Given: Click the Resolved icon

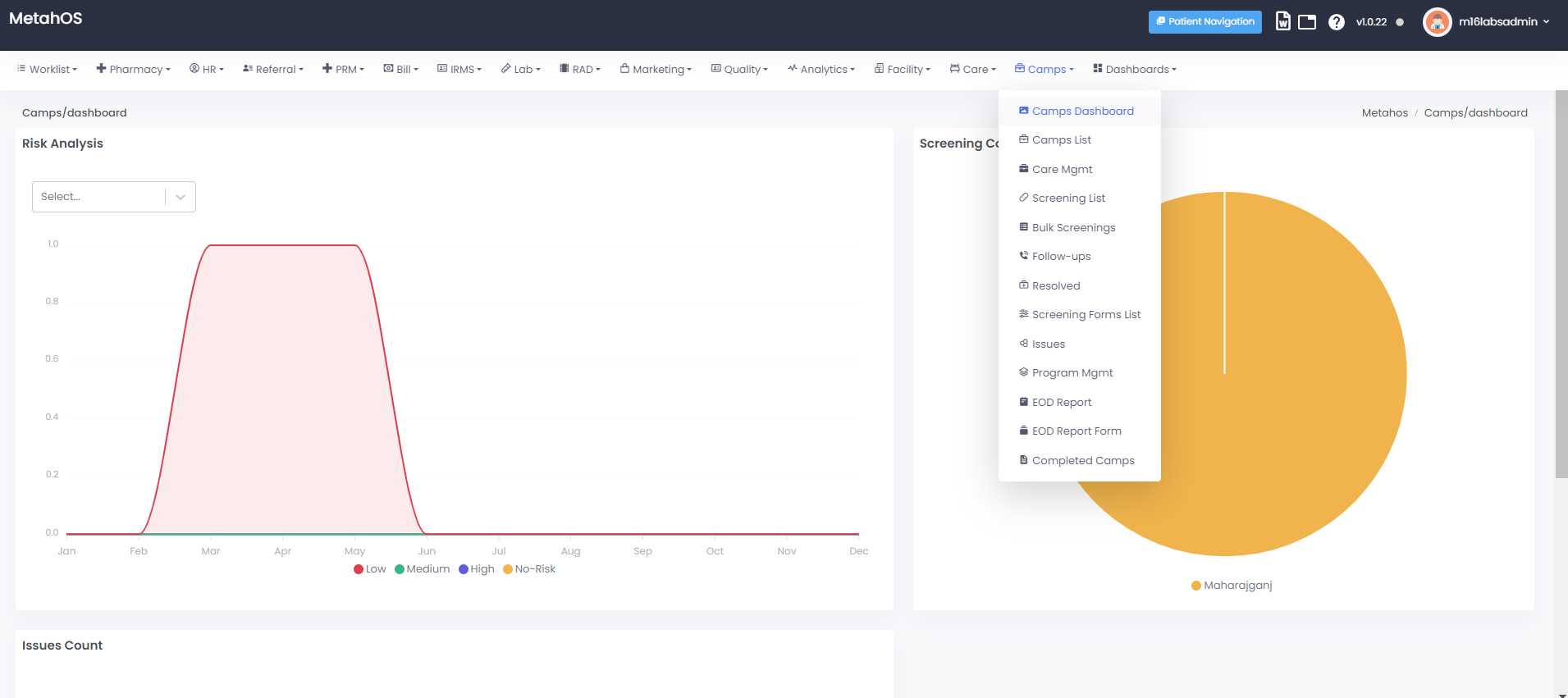Looking at the screenshot, I should click(1023, 285).
